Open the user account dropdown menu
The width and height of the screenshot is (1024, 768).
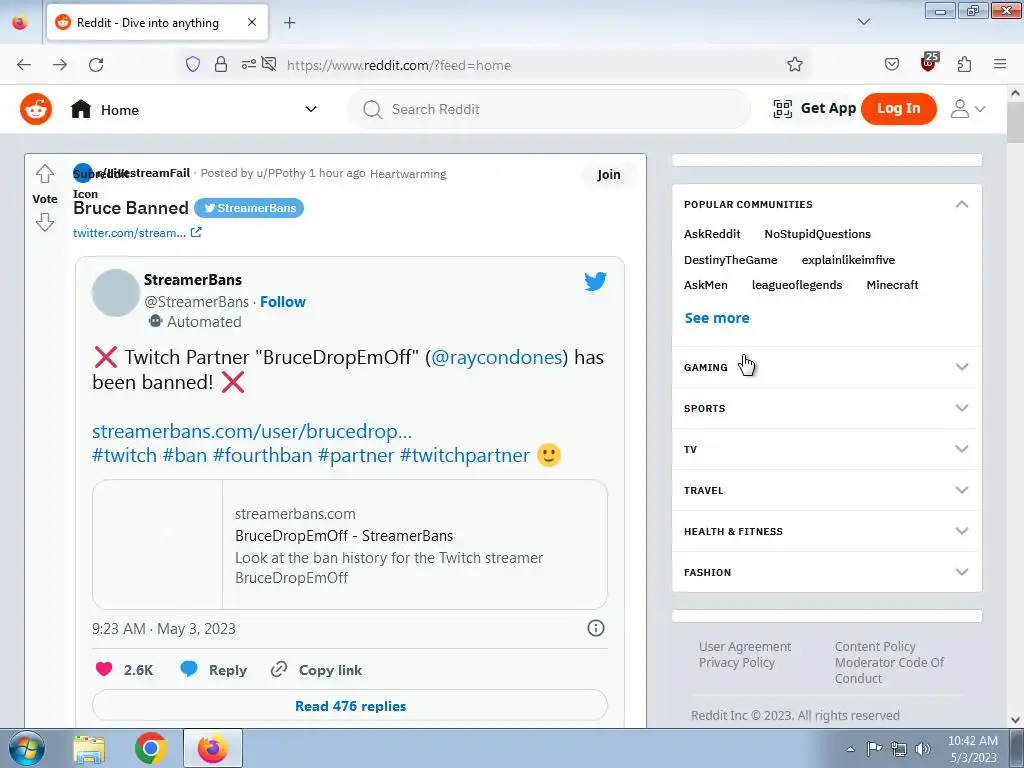(x=968, y=109)
